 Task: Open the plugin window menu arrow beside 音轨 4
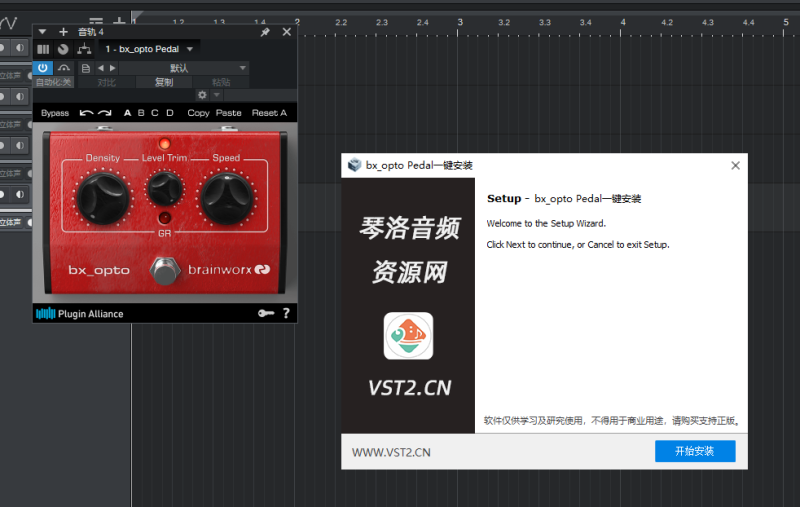tap(42, 32)
